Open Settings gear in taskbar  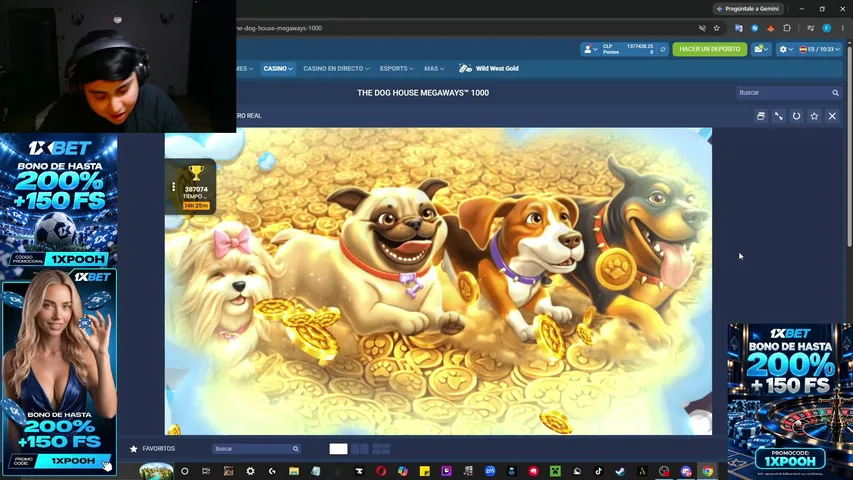(250, 471)
